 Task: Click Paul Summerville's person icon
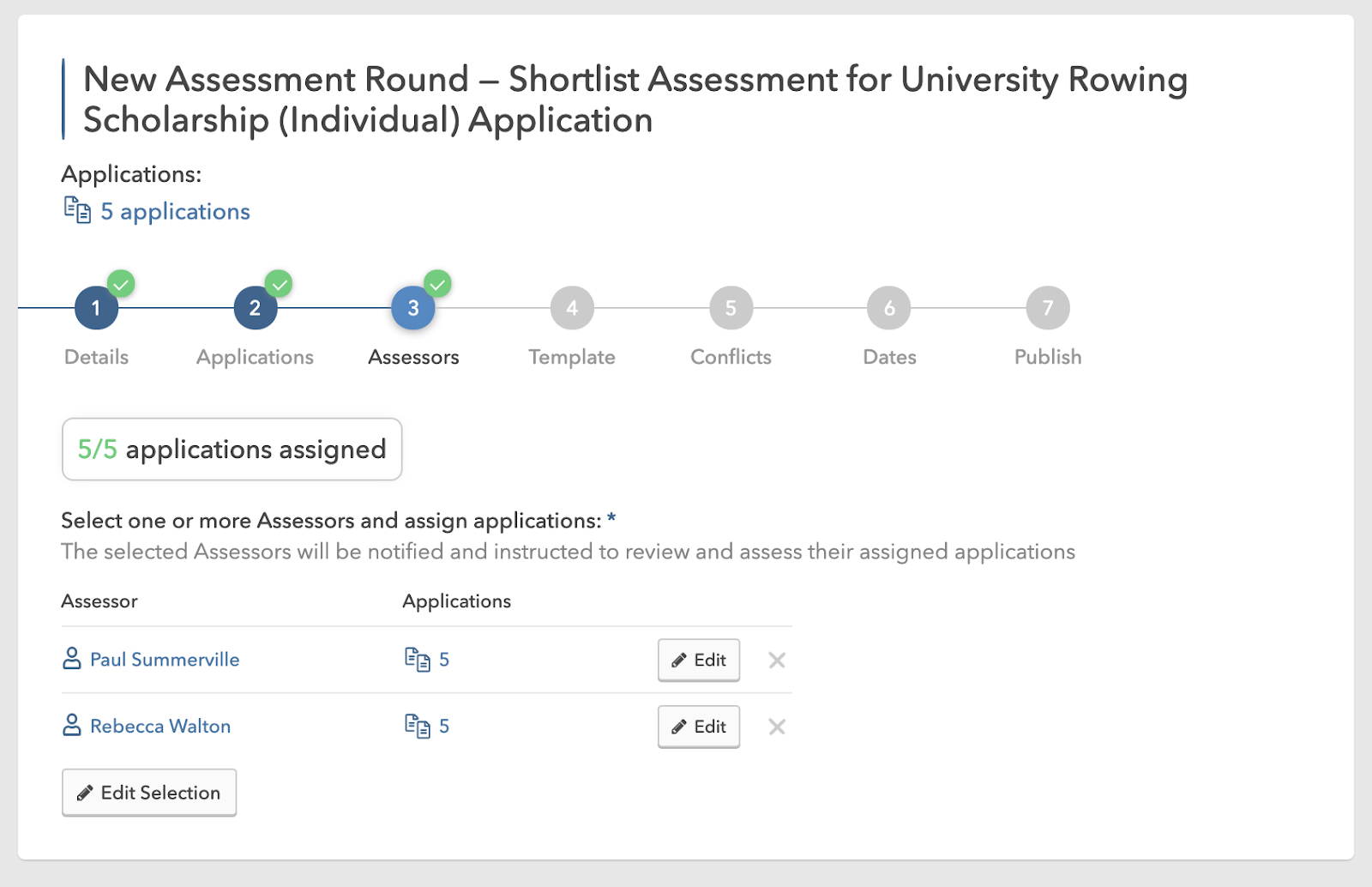point(72,659)
